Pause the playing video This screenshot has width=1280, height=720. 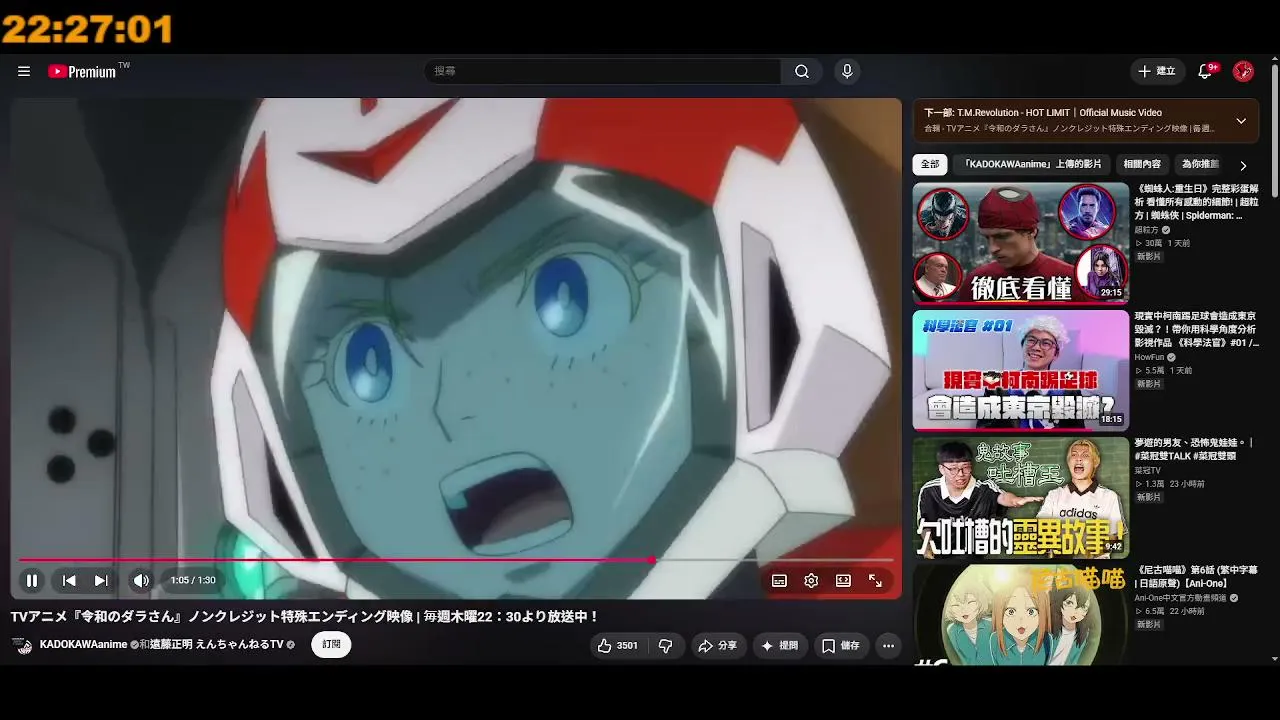[32, 580]
